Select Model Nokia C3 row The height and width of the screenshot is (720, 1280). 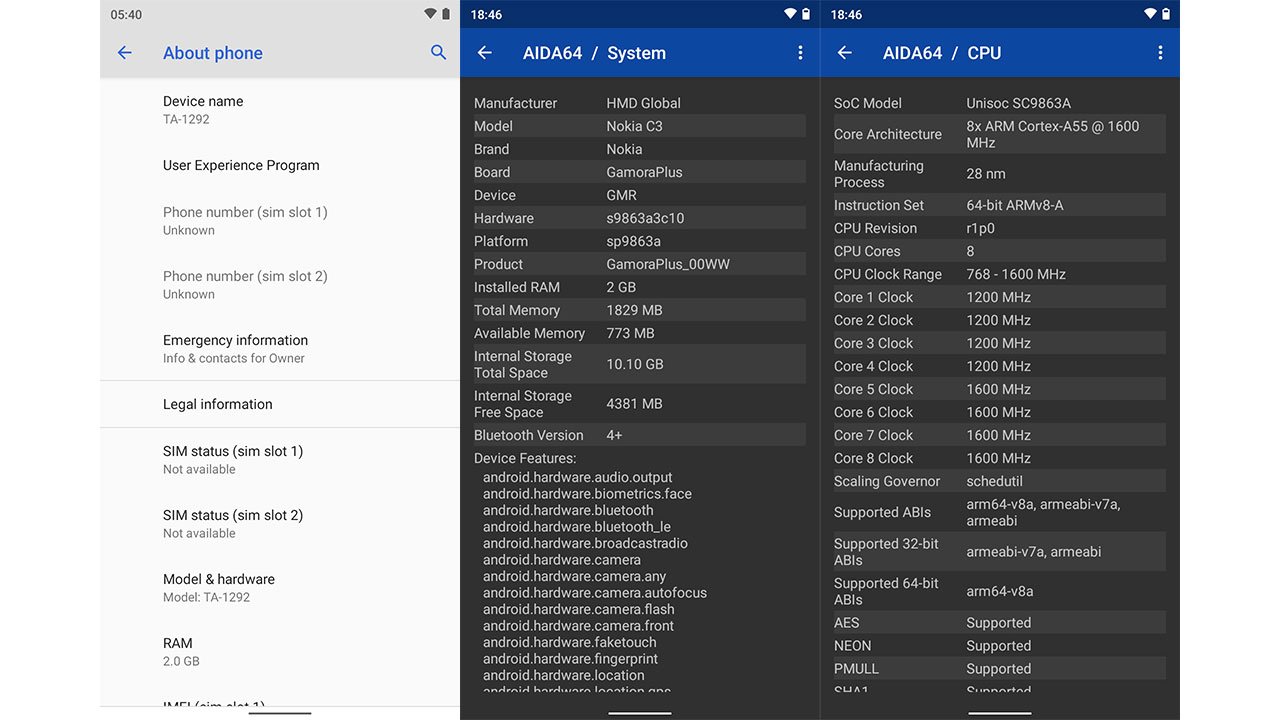[640, 126]
